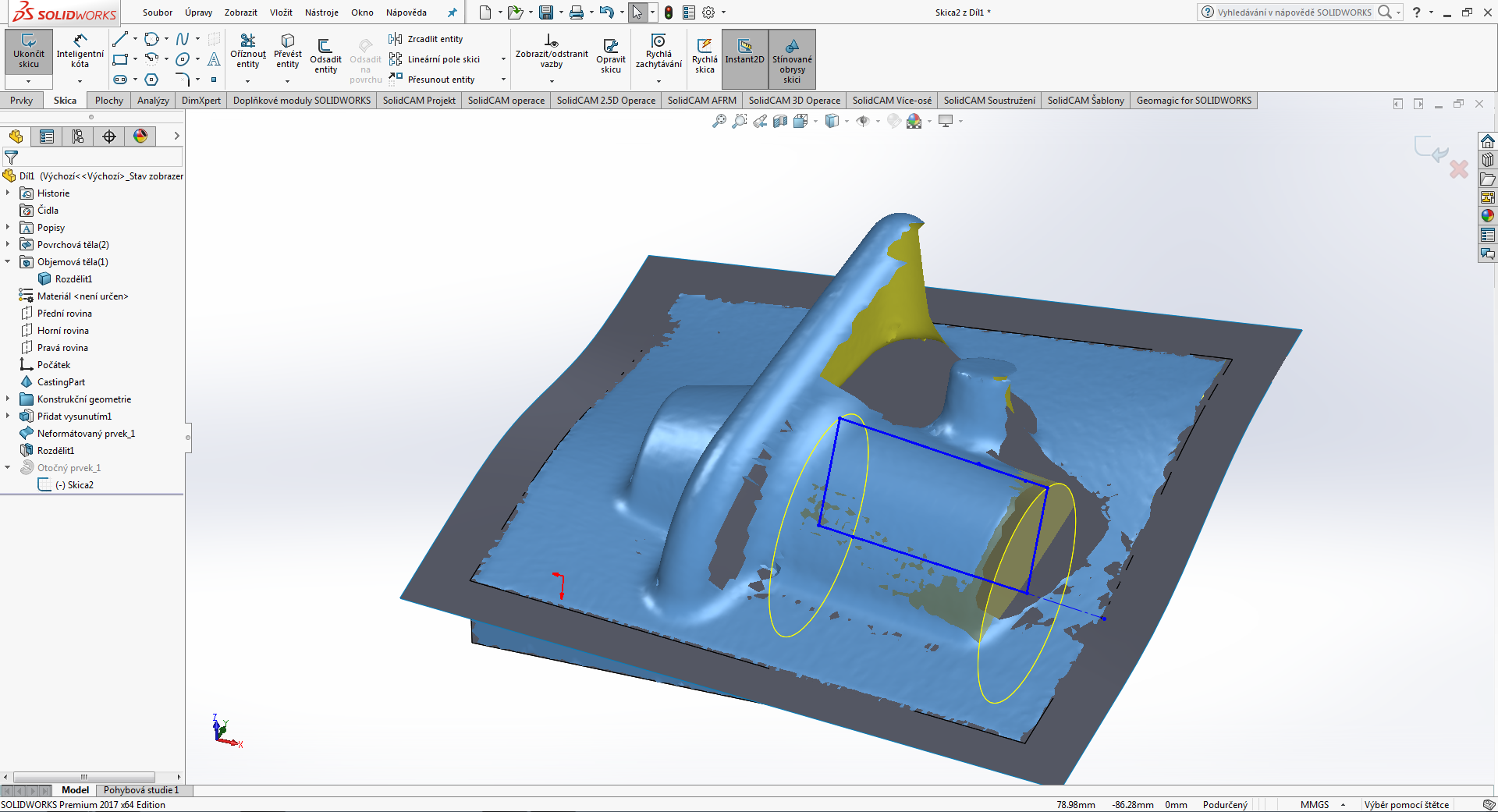Viewport: 1498px width, 812px height.
Task: Collapse the Objemová těla(1) tree node
Action: coord(8,262)
